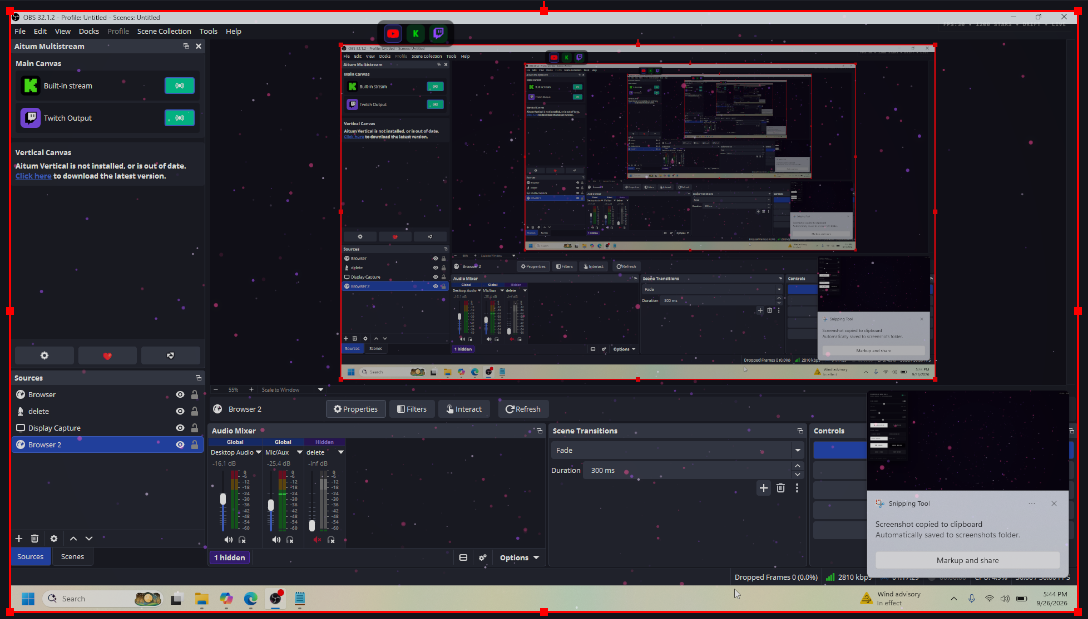Unmute the delete audio channel red speaker

318,539
